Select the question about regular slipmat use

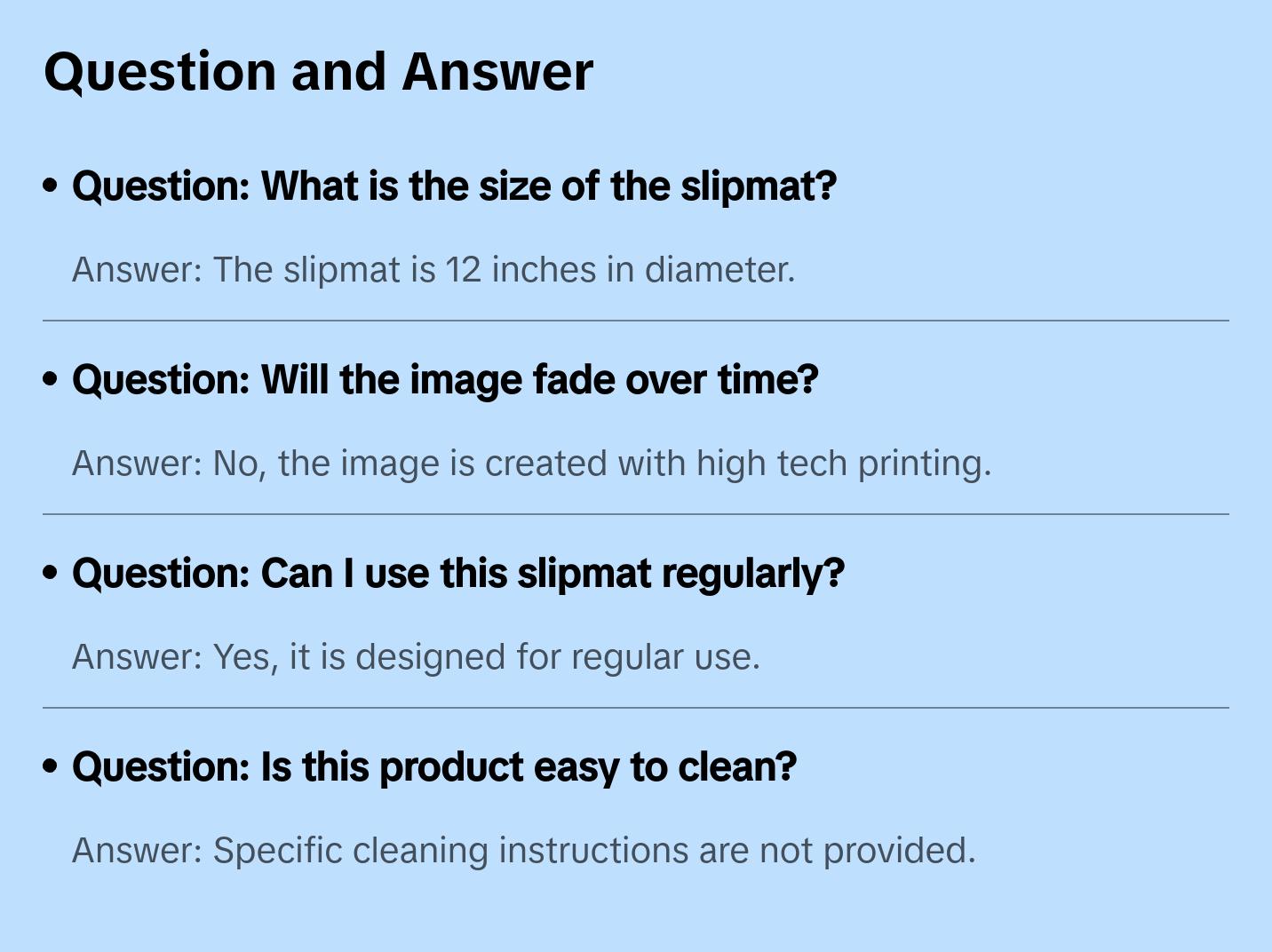pos(457,574)
